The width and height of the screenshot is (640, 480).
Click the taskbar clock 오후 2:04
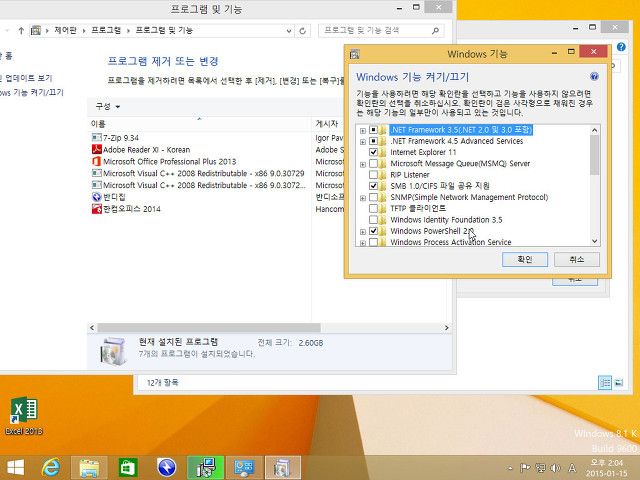(606, 463)
